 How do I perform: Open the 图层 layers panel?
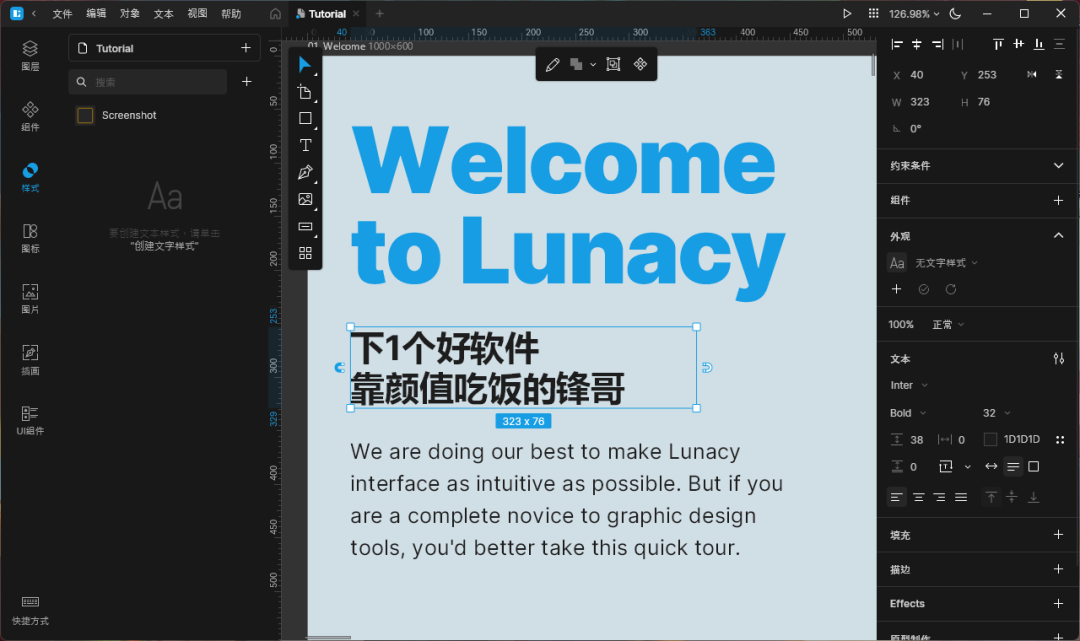(x=30, y=56)
